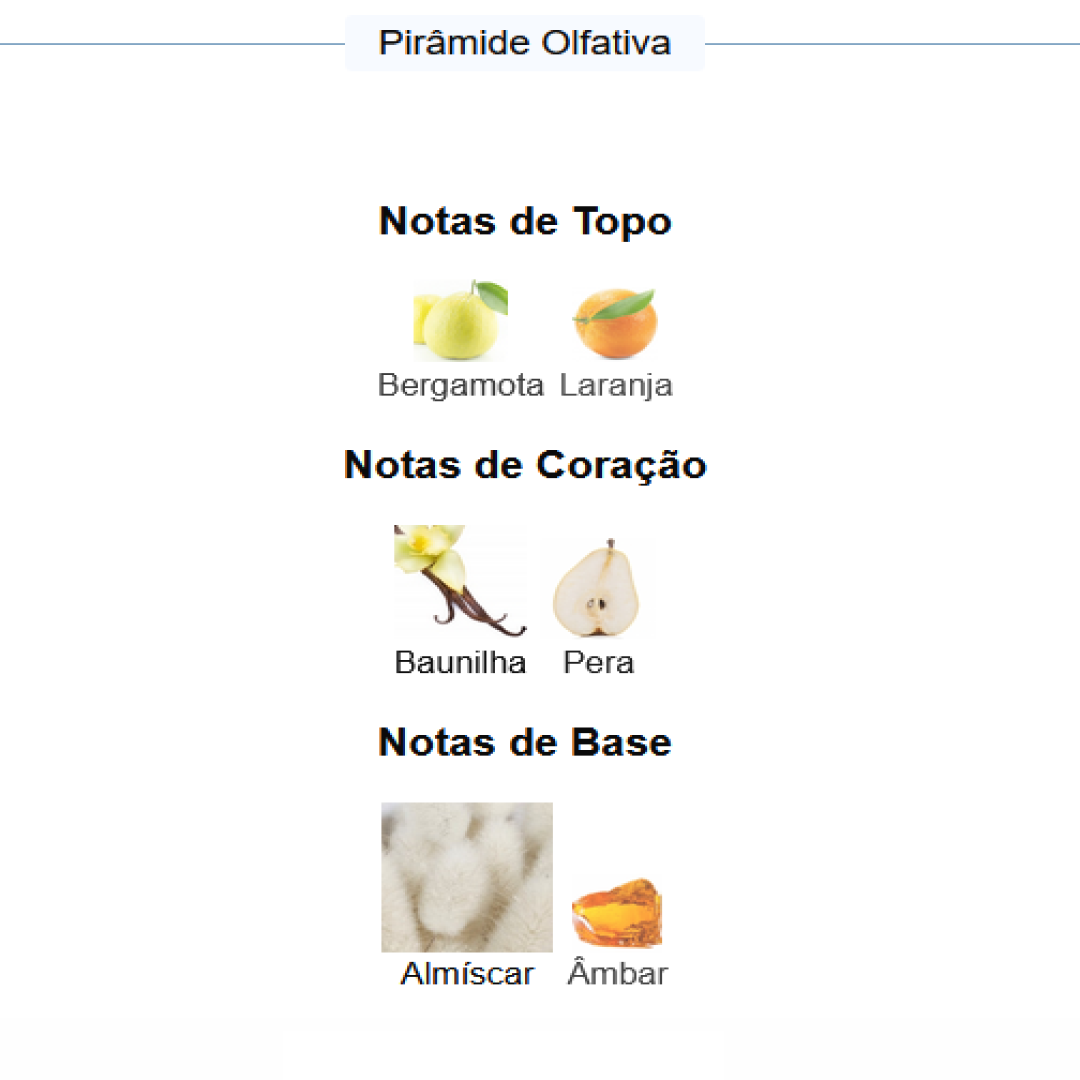1080x1080 pixels.
Task: Click the orange fruit image
Action: point(615,323)
